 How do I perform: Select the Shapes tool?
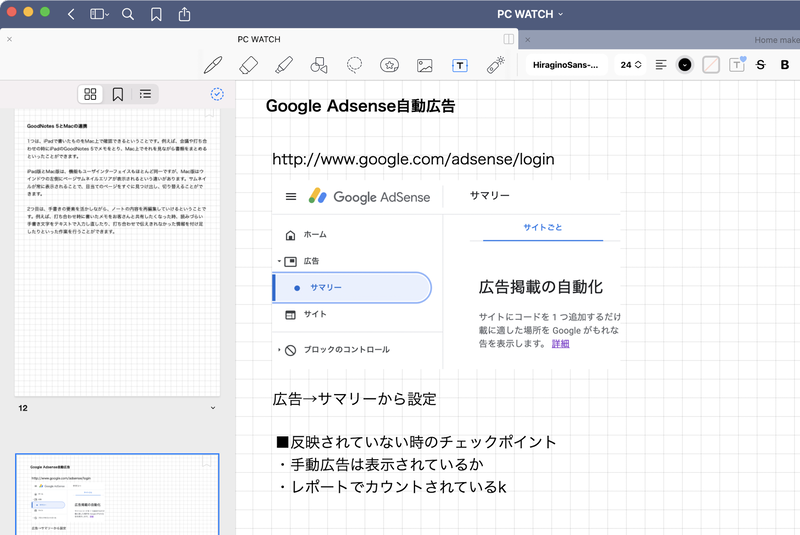coord(319,65)
